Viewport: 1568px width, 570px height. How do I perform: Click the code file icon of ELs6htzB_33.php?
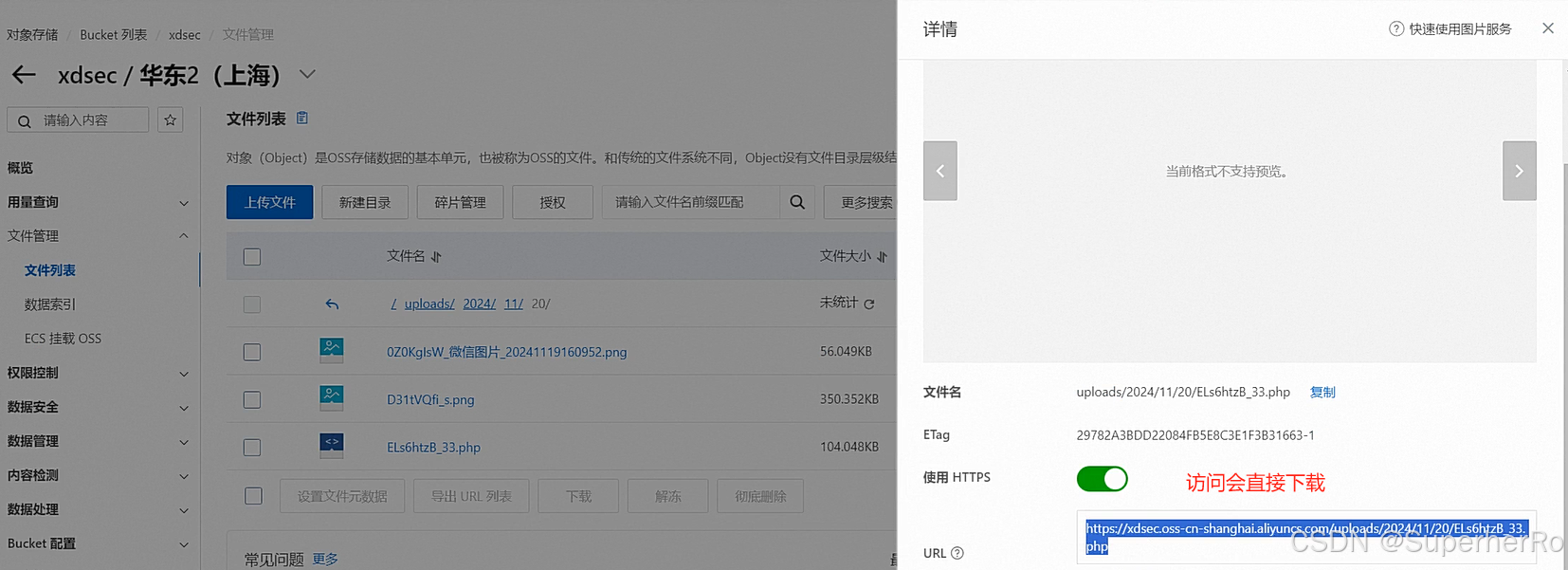(x=332, y=446)
